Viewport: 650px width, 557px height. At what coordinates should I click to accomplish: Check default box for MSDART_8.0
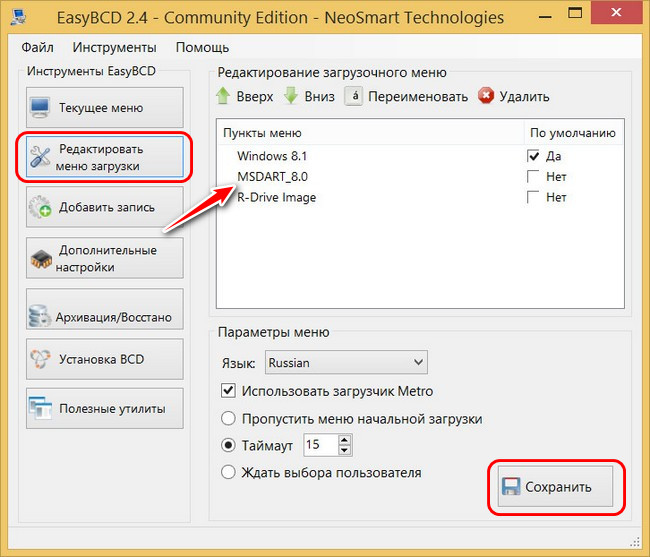(x=533, y=177)
